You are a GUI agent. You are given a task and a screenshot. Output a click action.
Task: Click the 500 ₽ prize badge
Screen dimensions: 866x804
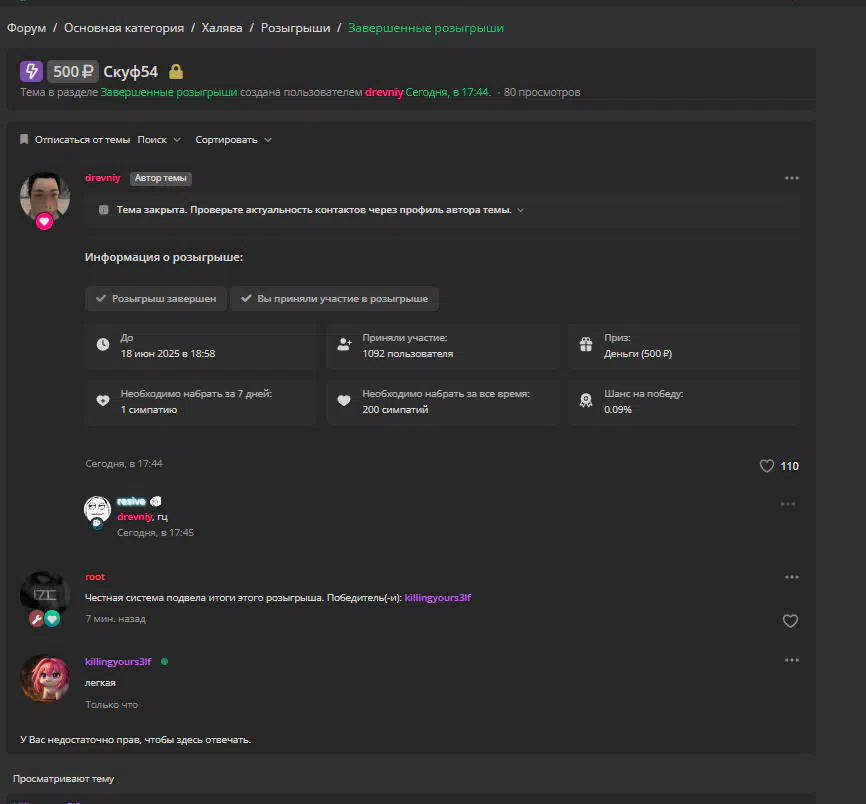73,71
